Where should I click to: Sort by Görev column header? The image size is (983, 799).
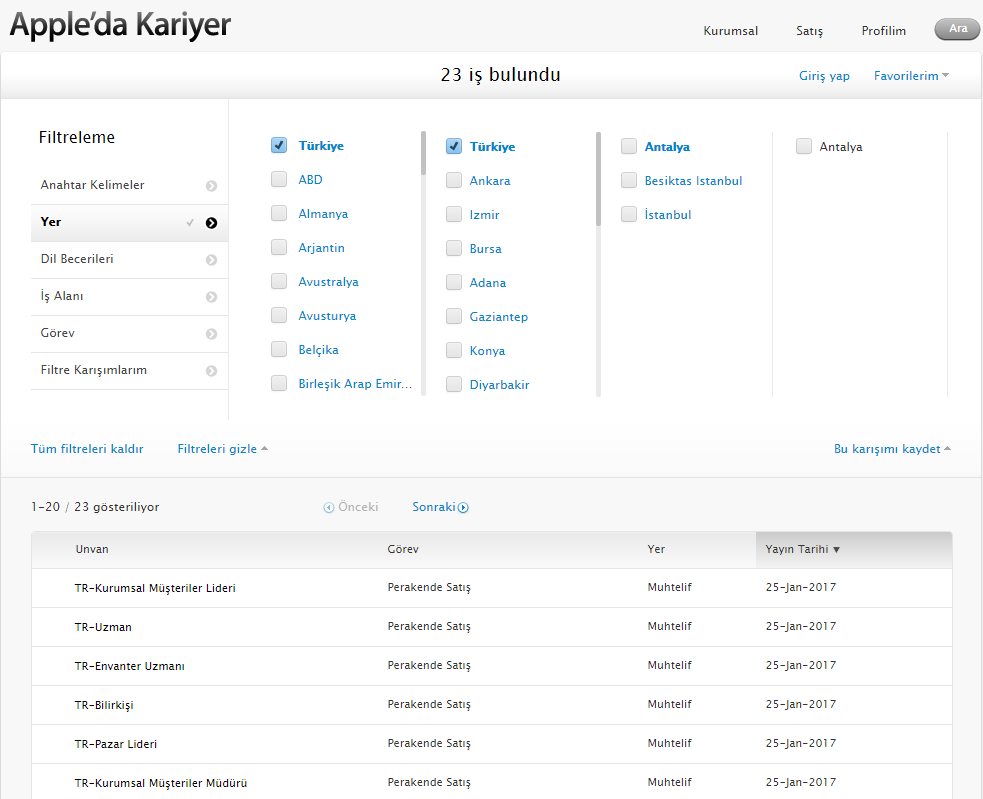[x=402, y=549]
